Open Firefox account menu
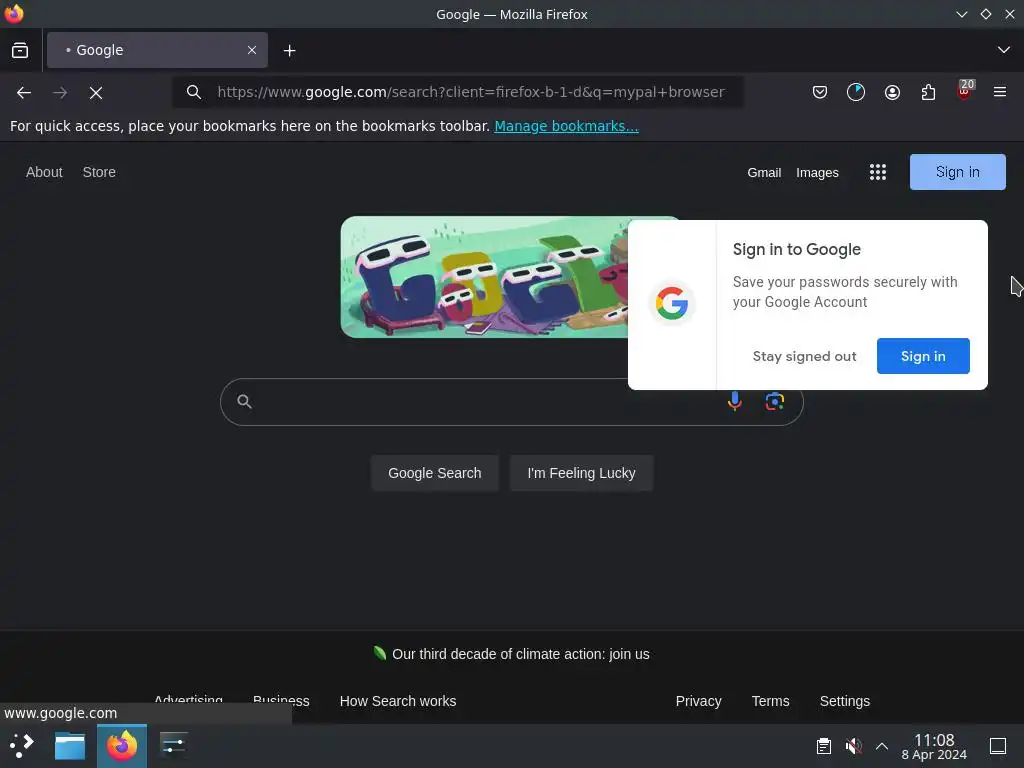Viewport: 1024px width, 768px height. click(x=892, y=92)
